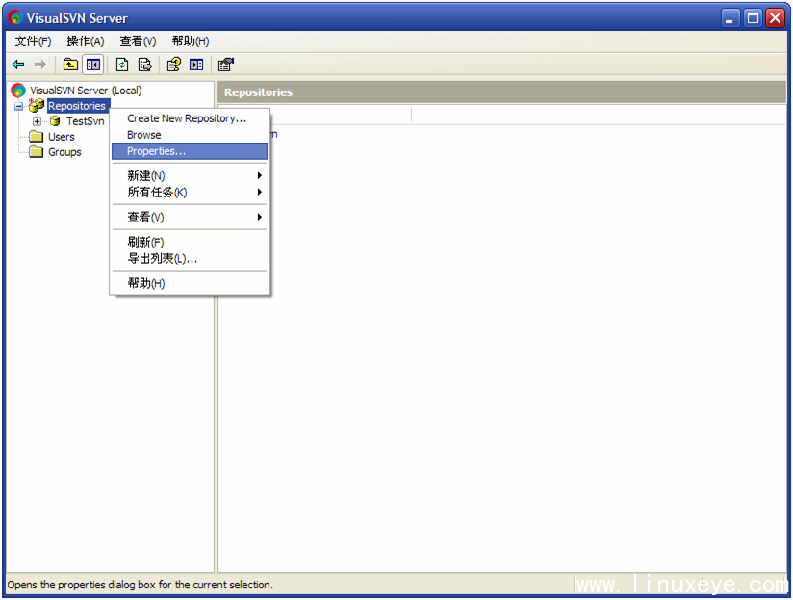The width and height of the screenshot is (793, 600).
Task: Open the 操作(A) menu
Action: (x=85, y=41)
